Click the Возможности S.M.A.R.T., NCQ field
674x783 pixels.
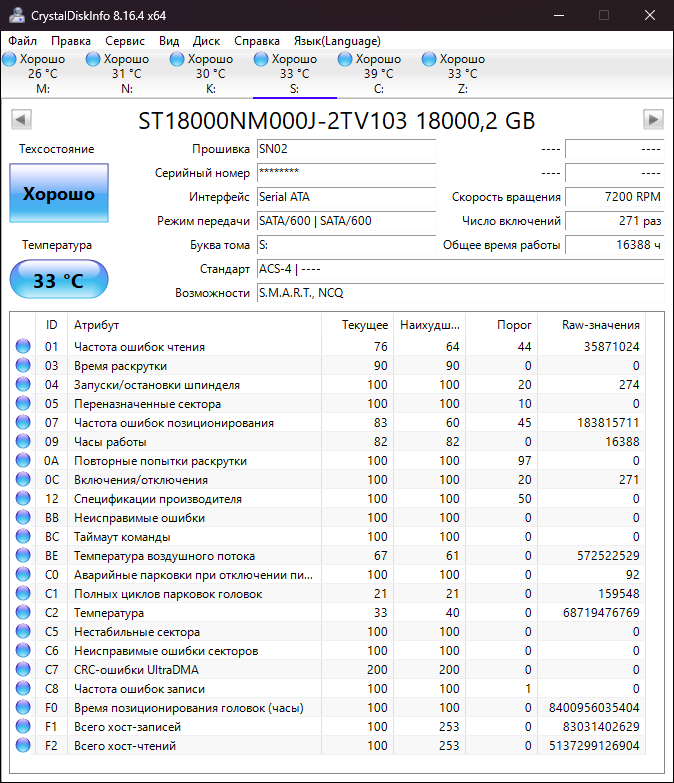click(x=460, y=293)
